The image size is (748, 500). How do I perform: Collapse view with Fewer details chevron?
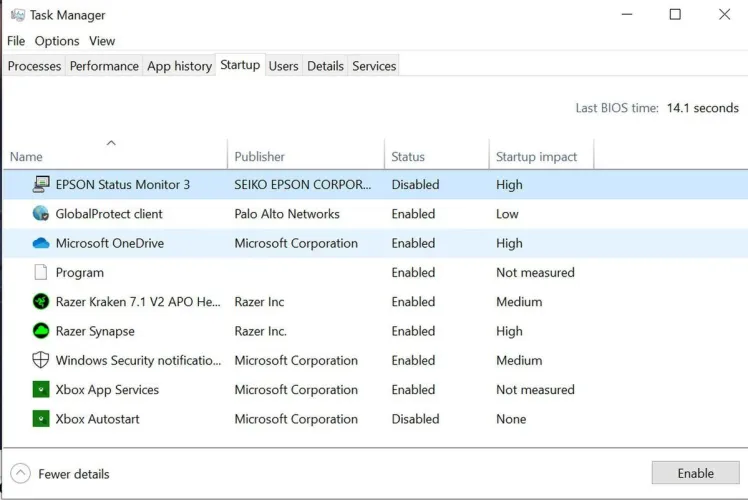(x=21, y=474)
